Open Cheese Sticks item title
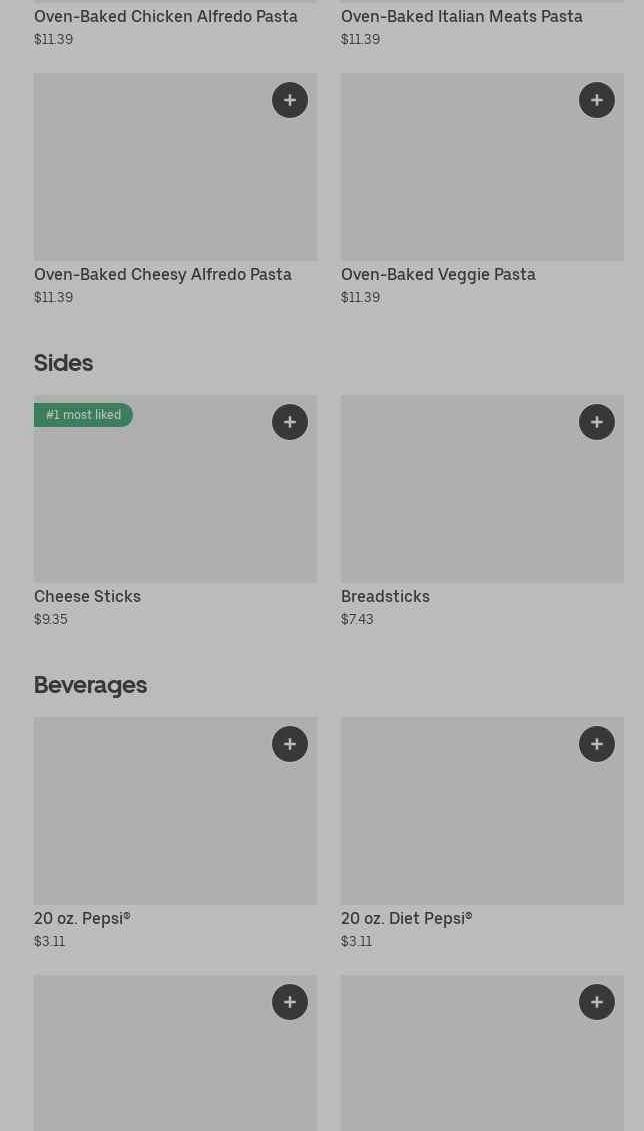 click(x=88, y=596)
